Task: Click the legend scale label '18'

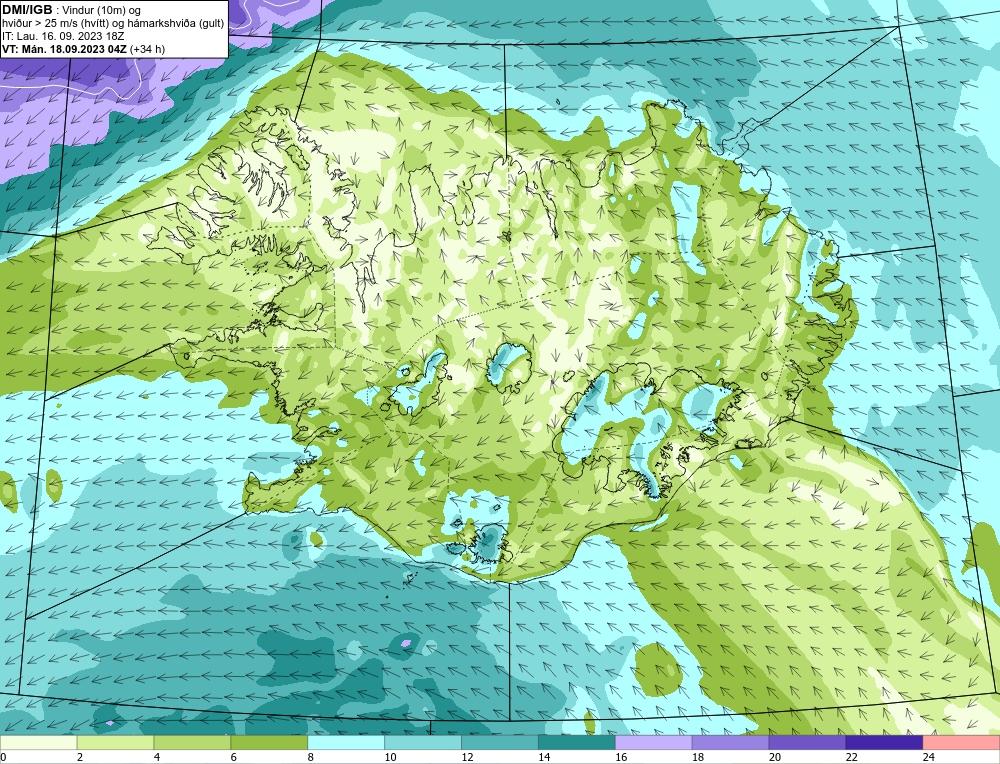Action: click(x=698, y=757)
